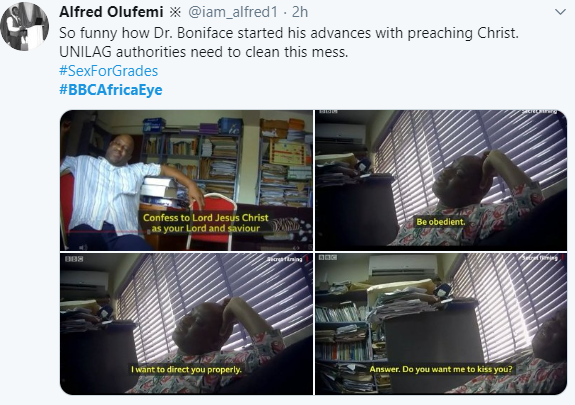This screenshot has width=575, height=405.
Task: Click the ※ symbol beside the name
Action: pos(175,12)
